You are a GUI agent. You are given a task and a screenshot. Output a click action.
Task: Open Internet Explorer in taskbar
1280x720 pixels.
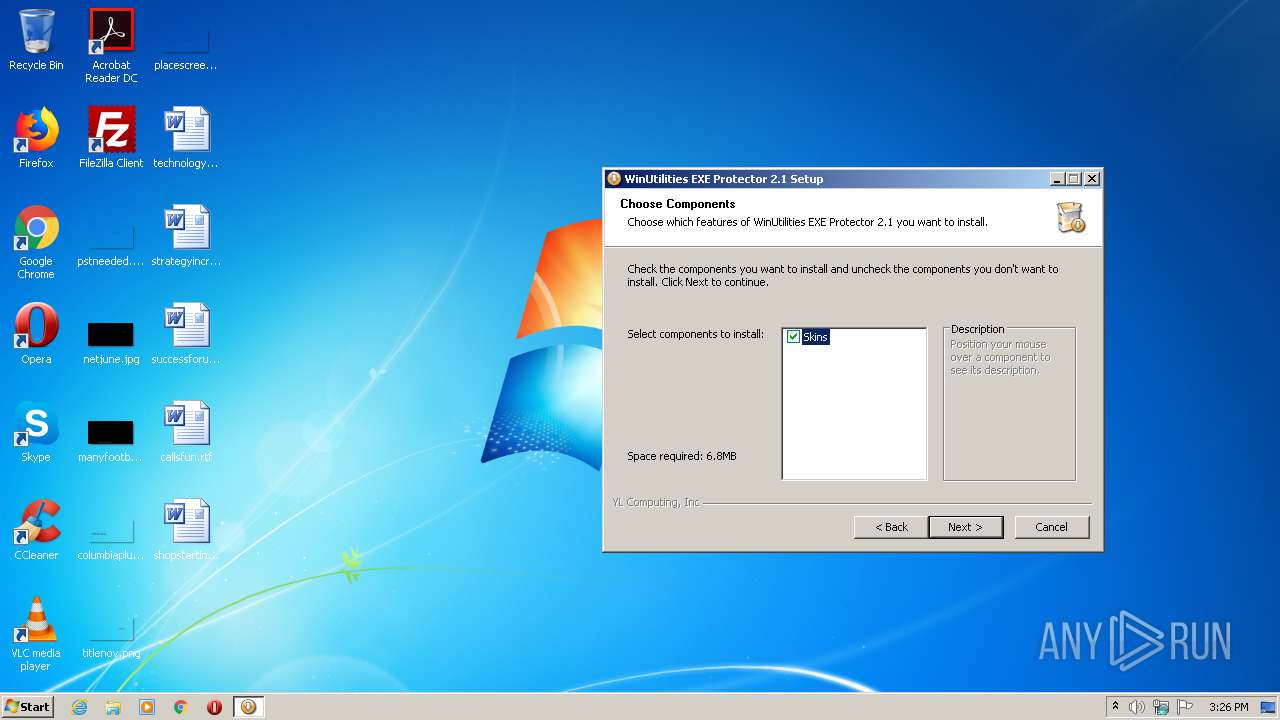(79, 707)
